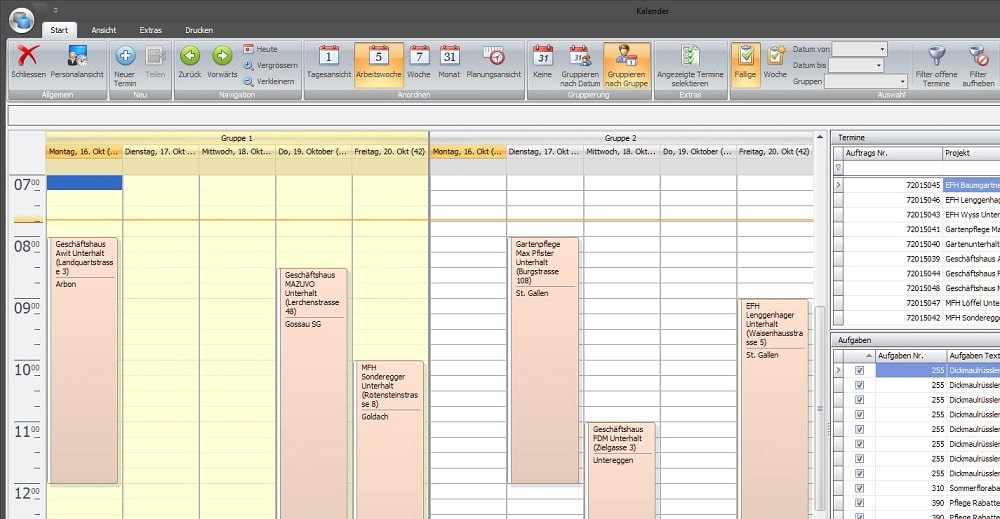Select order row 72015046

click(x=916, y=200)
